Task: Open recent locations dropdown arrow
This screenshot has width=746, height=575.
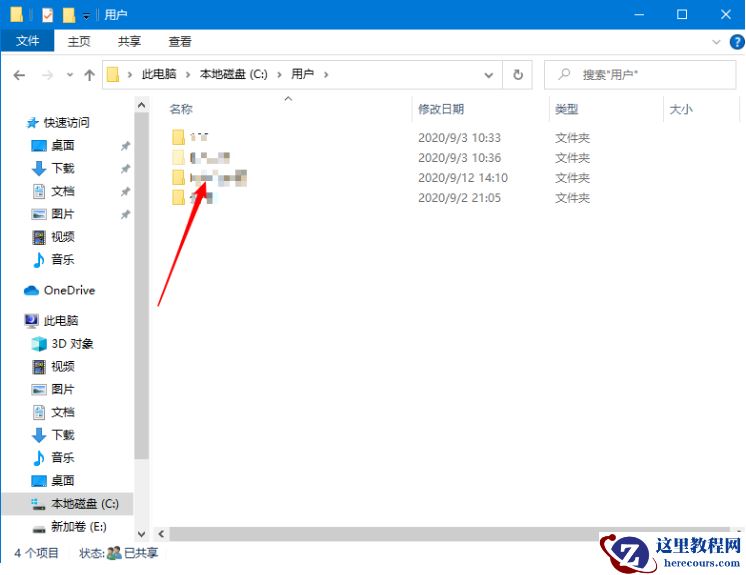Action: pos(70,75)
